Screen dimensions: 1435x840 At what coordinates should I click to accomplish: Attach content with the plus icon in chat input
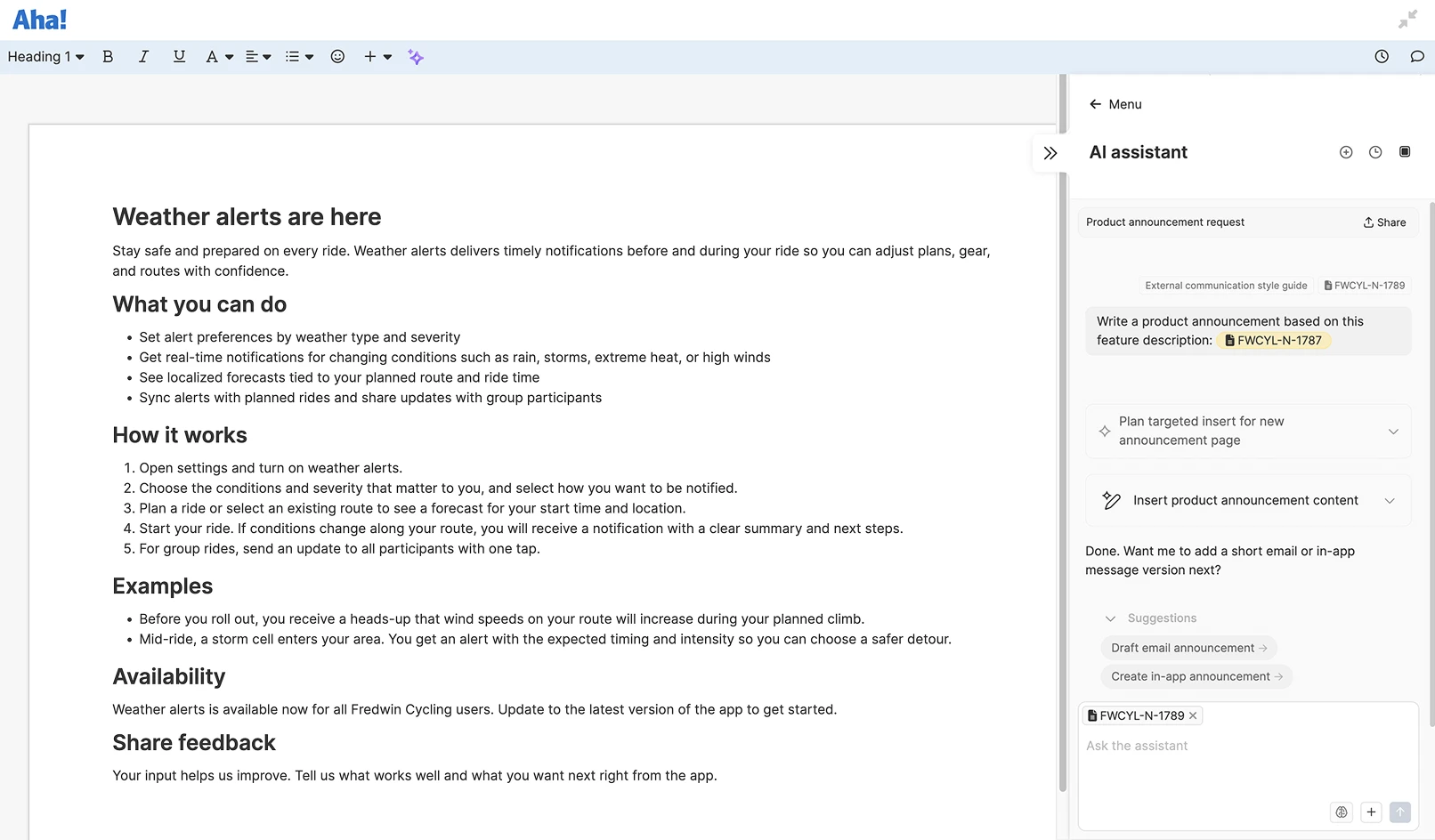pos(1371,812)
